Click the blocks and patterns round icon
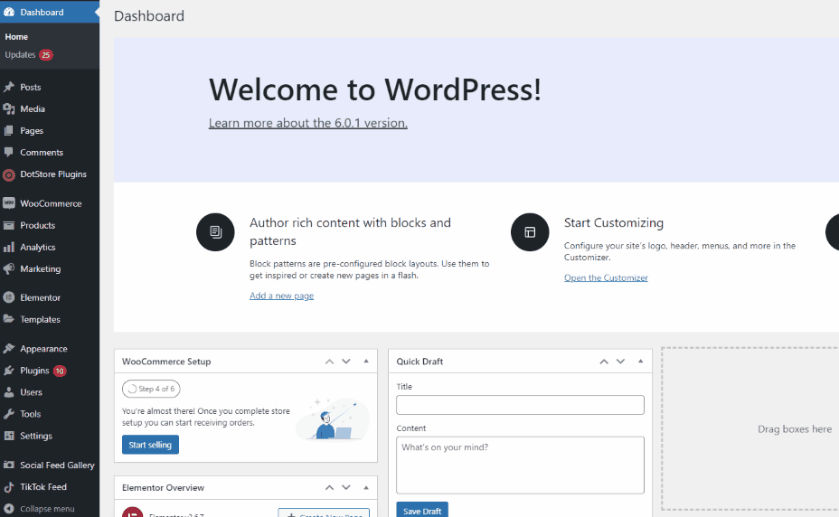The height and width of the screenshot is (517, 839). [x=215, y=232]
